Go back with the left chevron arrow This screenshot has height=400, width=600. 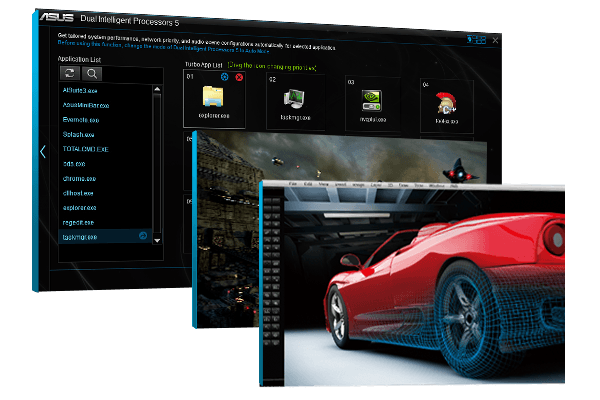(43, 152)
